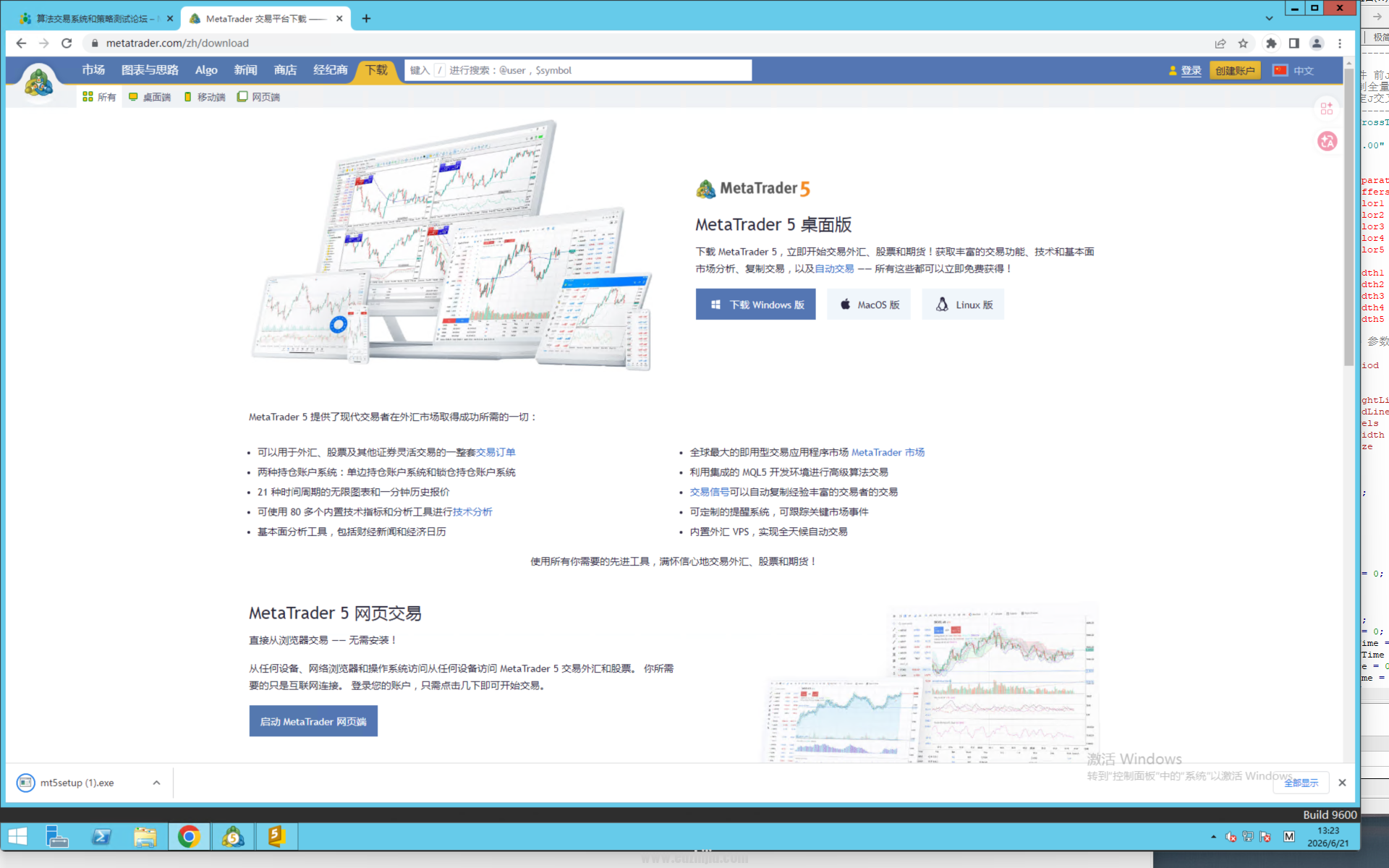
Task: Go forward in browser history
Action: (x=44, y=43)
